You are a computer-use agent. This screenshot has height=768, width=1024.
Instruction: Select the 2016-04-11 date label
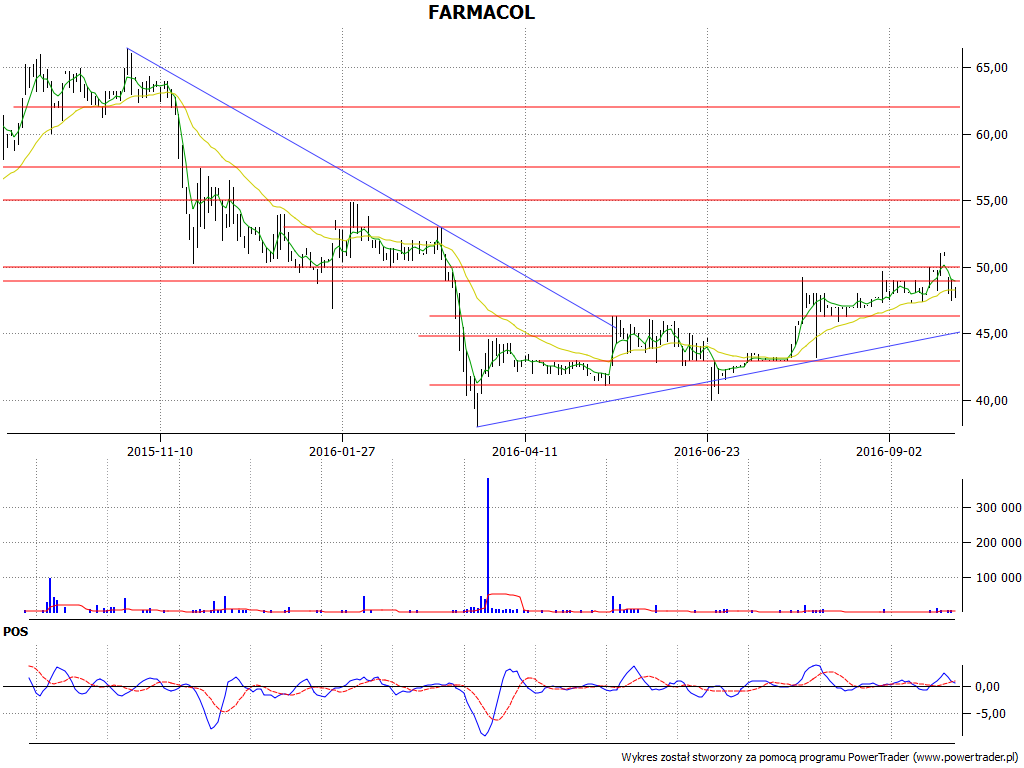coord(524,451)
